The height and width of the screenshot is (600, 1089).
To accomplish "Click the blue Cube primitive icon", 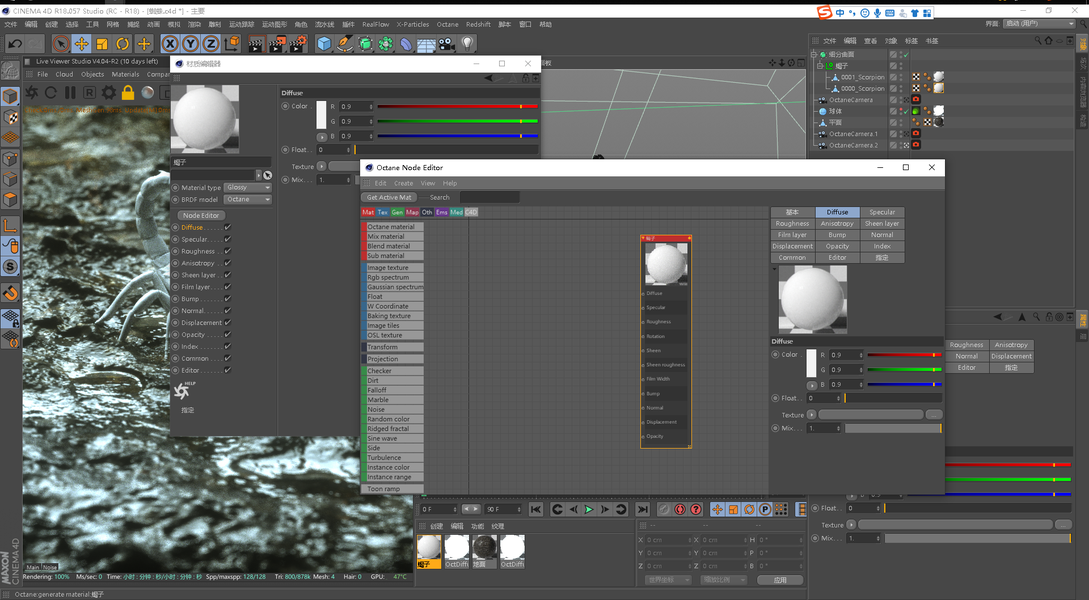I will tap(324, 44).
